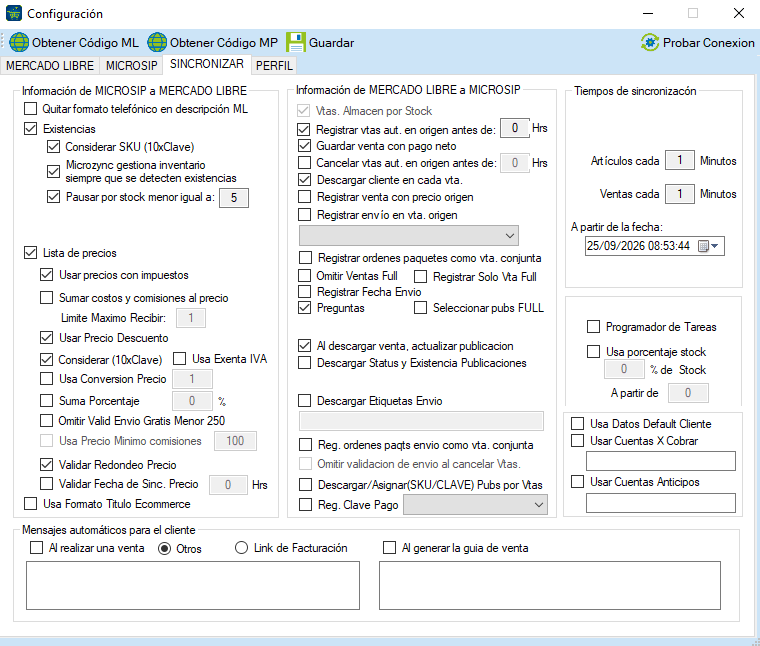Uncheck Lista de precios
This screenshot has width=760, height=646.
point(31,252)
